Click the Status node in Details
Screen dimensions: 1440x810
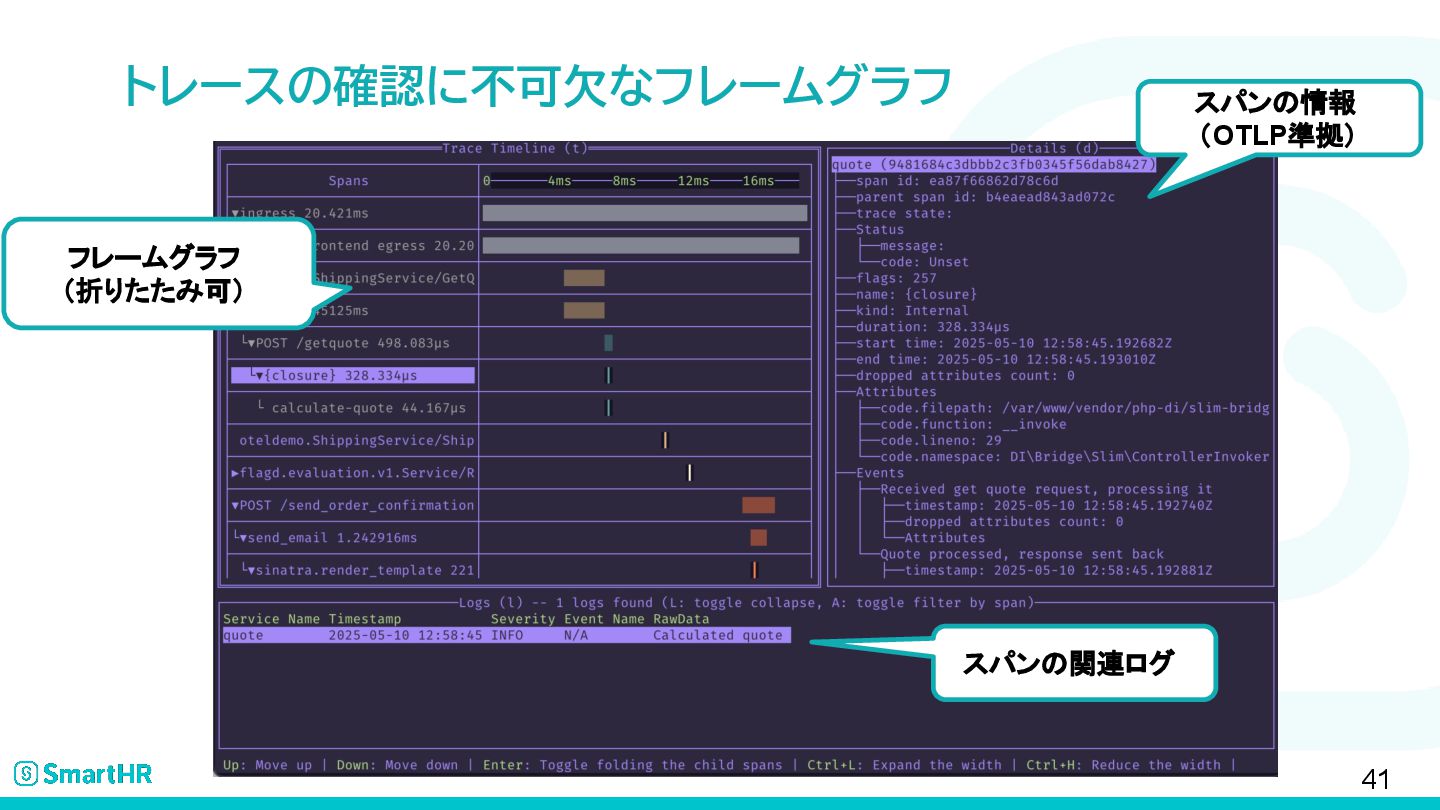[x=880, y=229]
